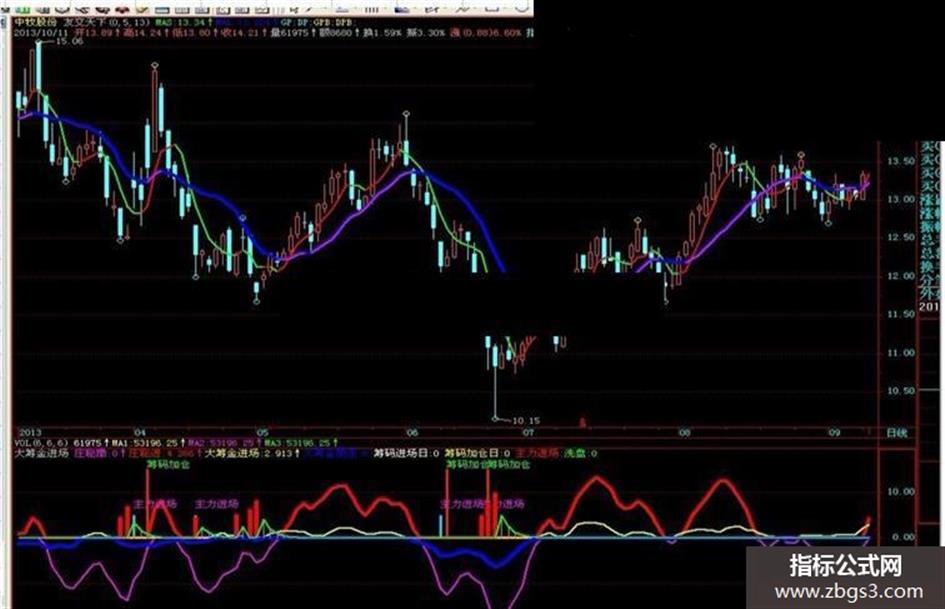Click 11.00 on the price axis

pyautogui.click(x=900, y=353)
